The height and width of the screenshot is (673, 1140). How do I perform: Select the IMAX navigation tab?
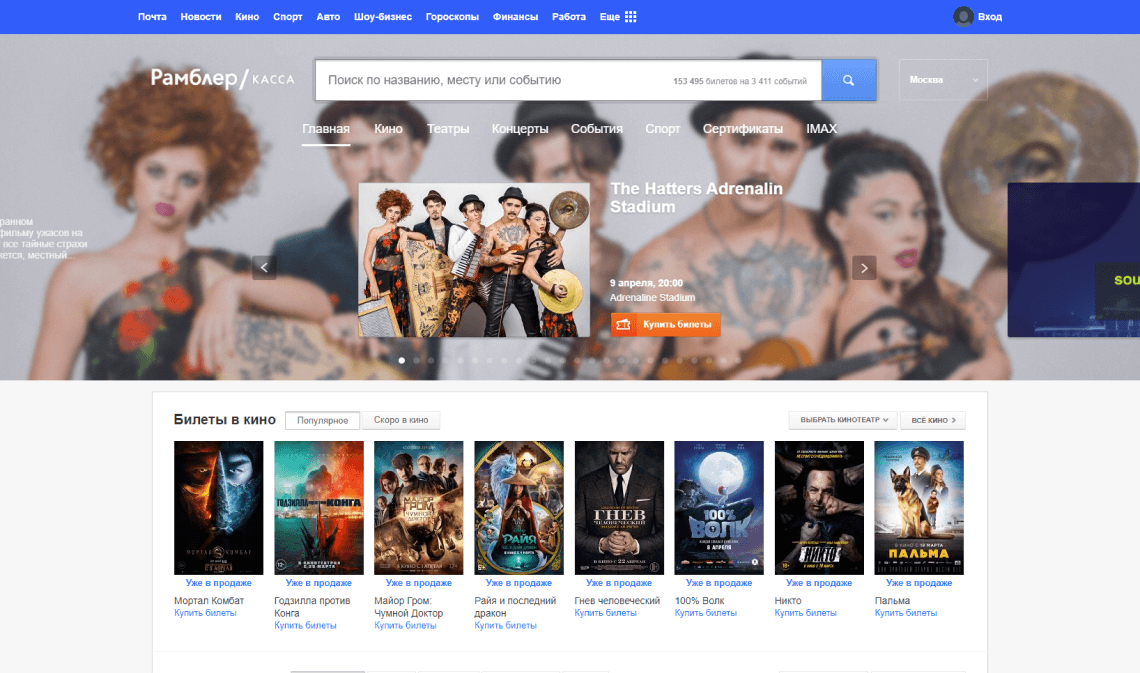click(822, 129)
